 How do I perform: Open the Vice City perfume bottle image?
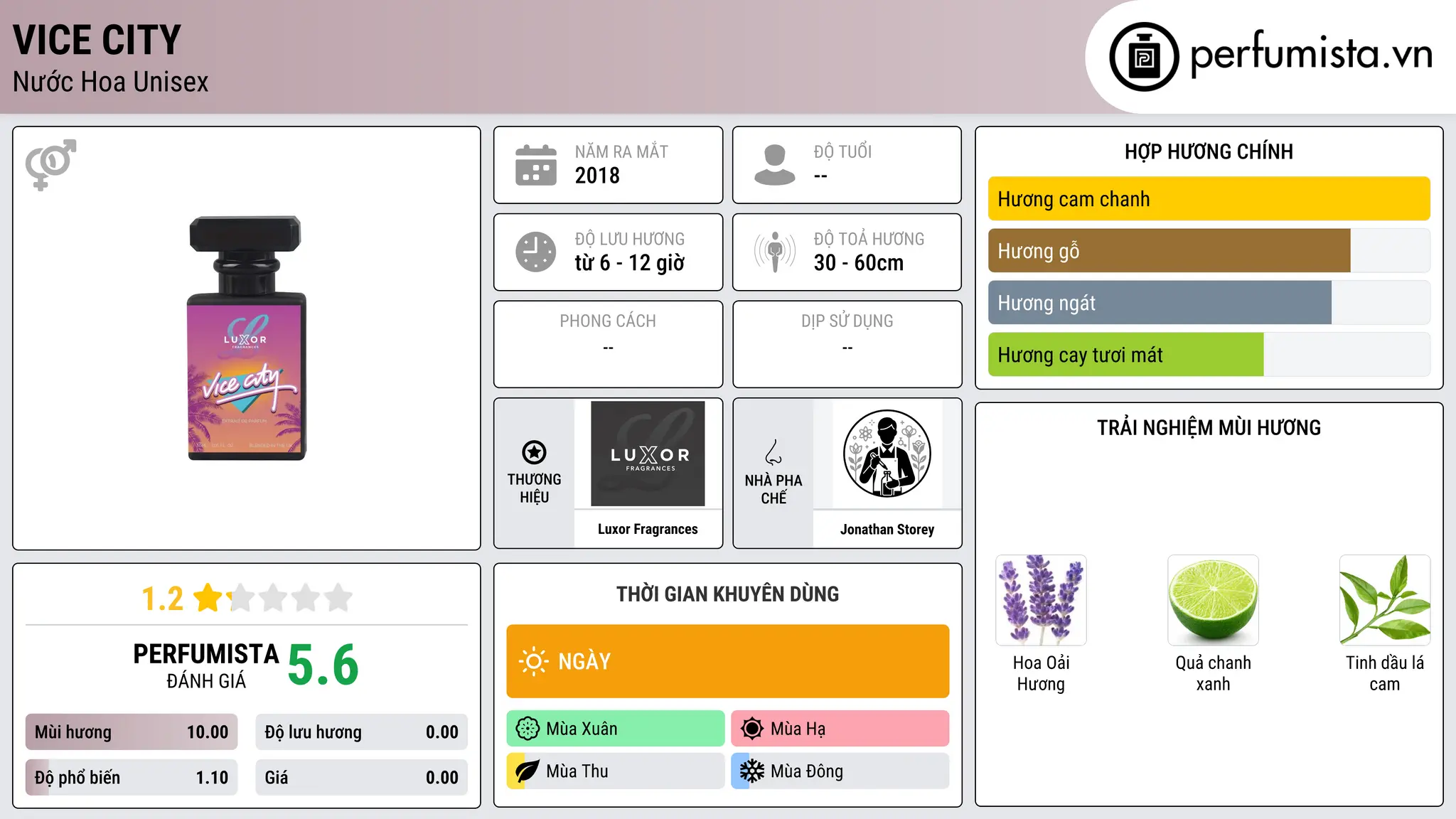[246, 338]
